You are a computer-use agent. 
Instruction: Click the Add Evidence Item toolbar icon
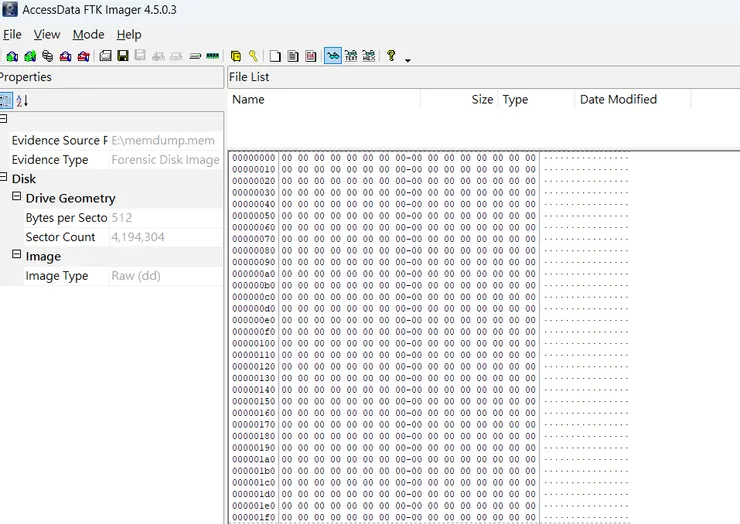click(11, 56)
